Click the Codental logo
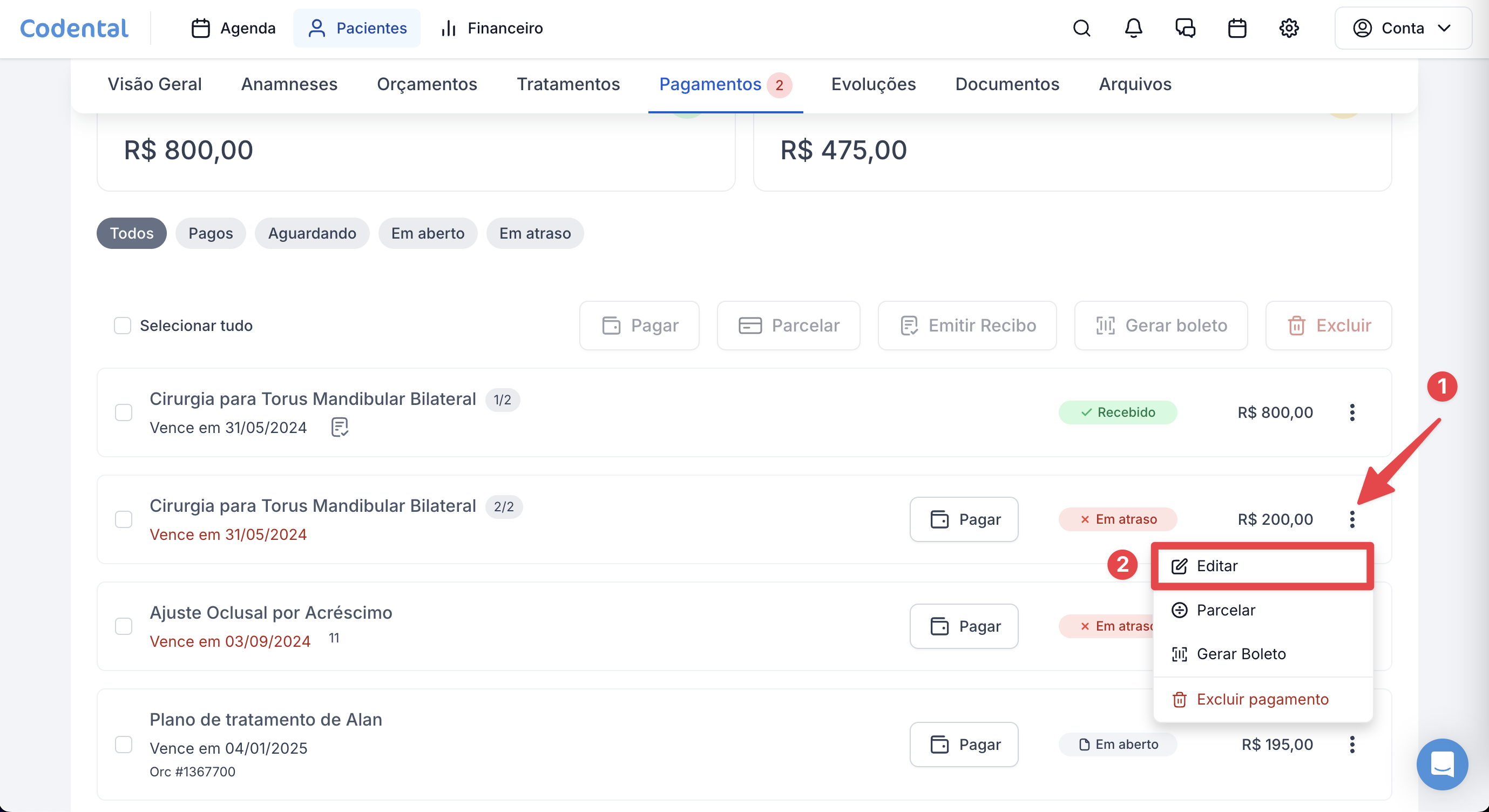The height and width of the screenshot is (812, 1489). (x=74, y=28)
